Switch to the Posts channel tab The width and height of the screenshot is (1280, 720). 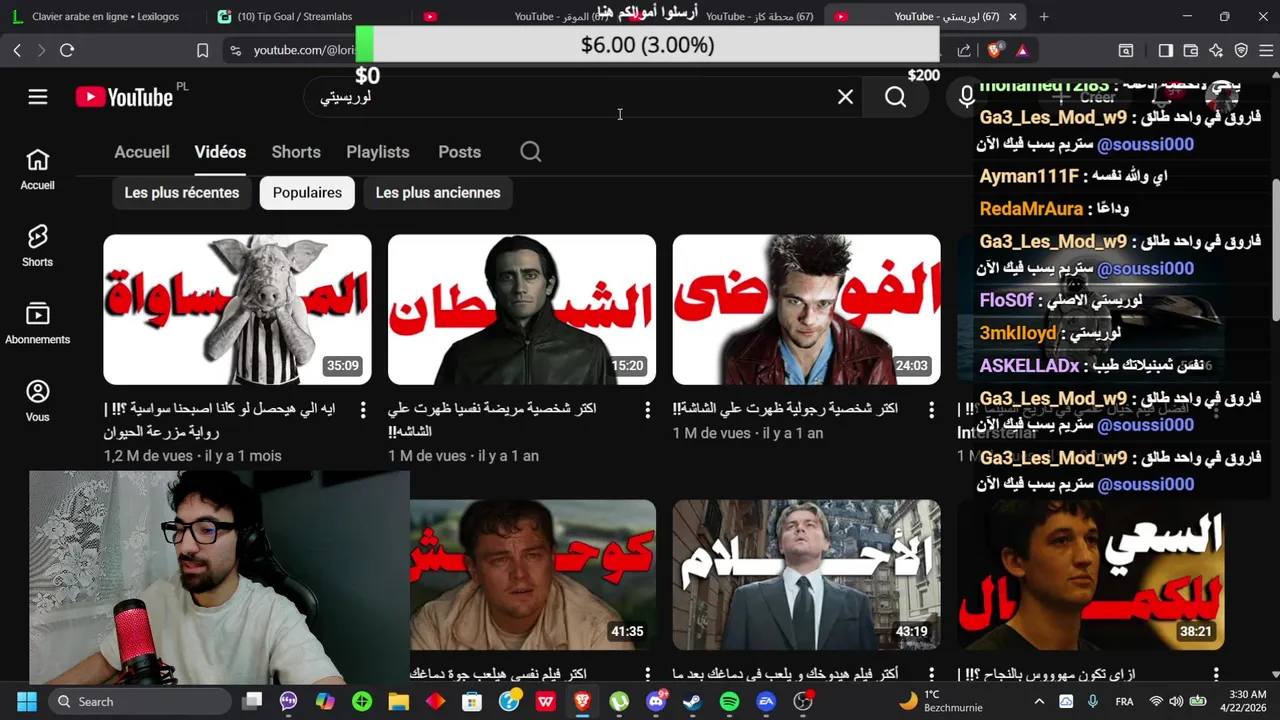pyautogui.click(x=459, y=152)
